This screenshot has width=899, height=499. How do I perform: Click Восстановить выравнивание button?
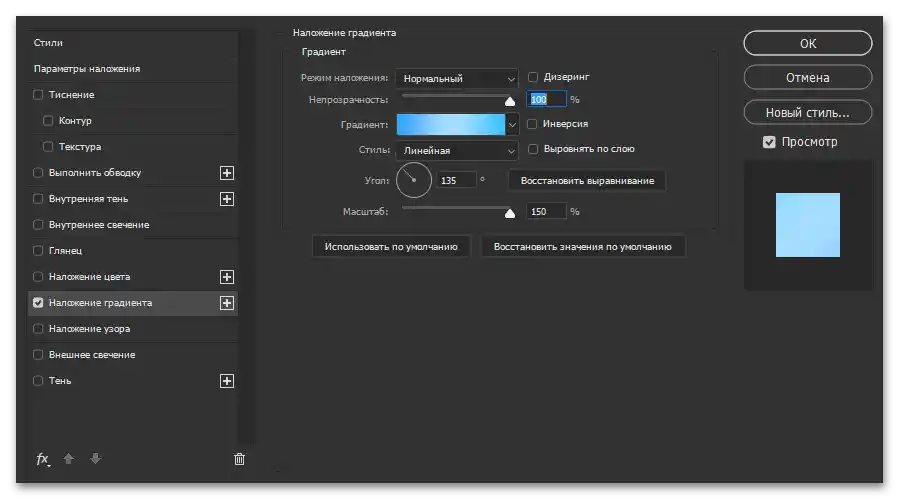point(587,181)
